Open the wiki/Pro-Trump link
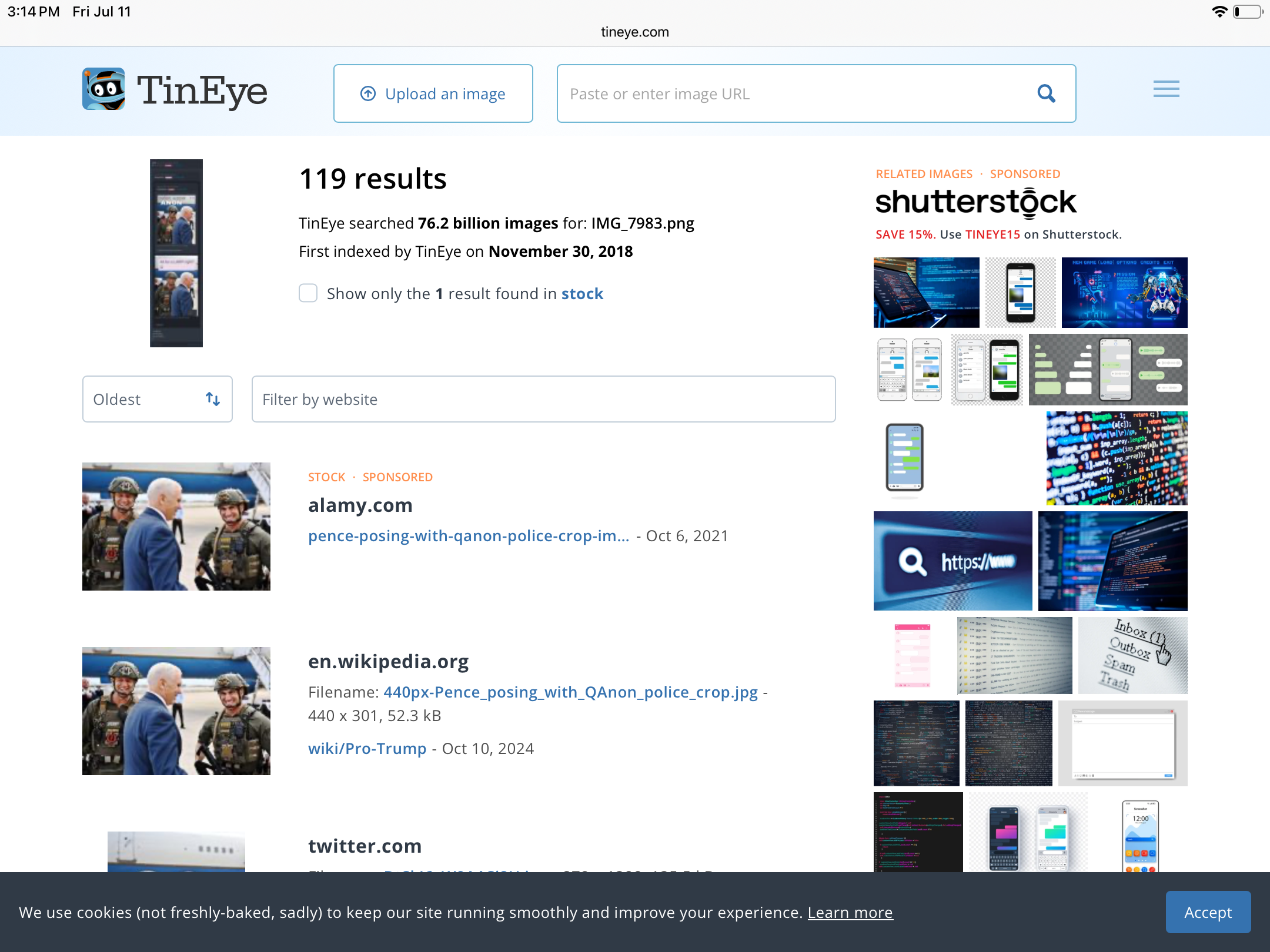Screen dimensions: 1270x952 (x=367, y=748)
